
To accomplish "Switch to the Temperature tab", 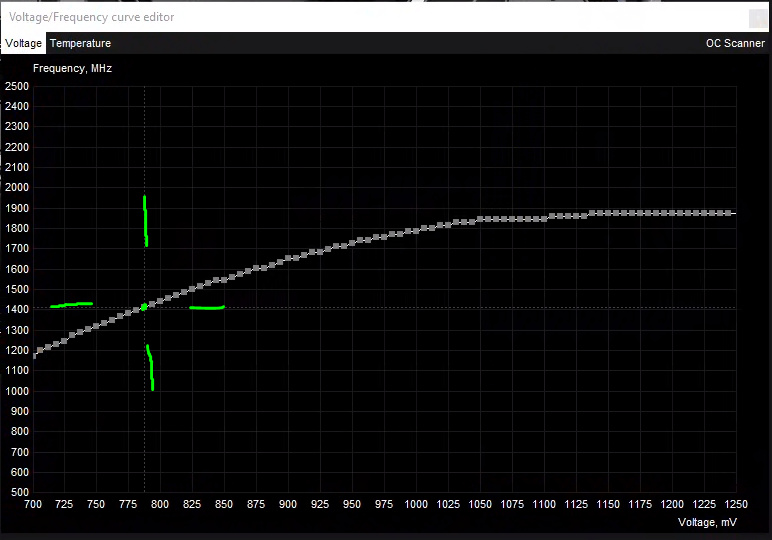I will (80, 43).
